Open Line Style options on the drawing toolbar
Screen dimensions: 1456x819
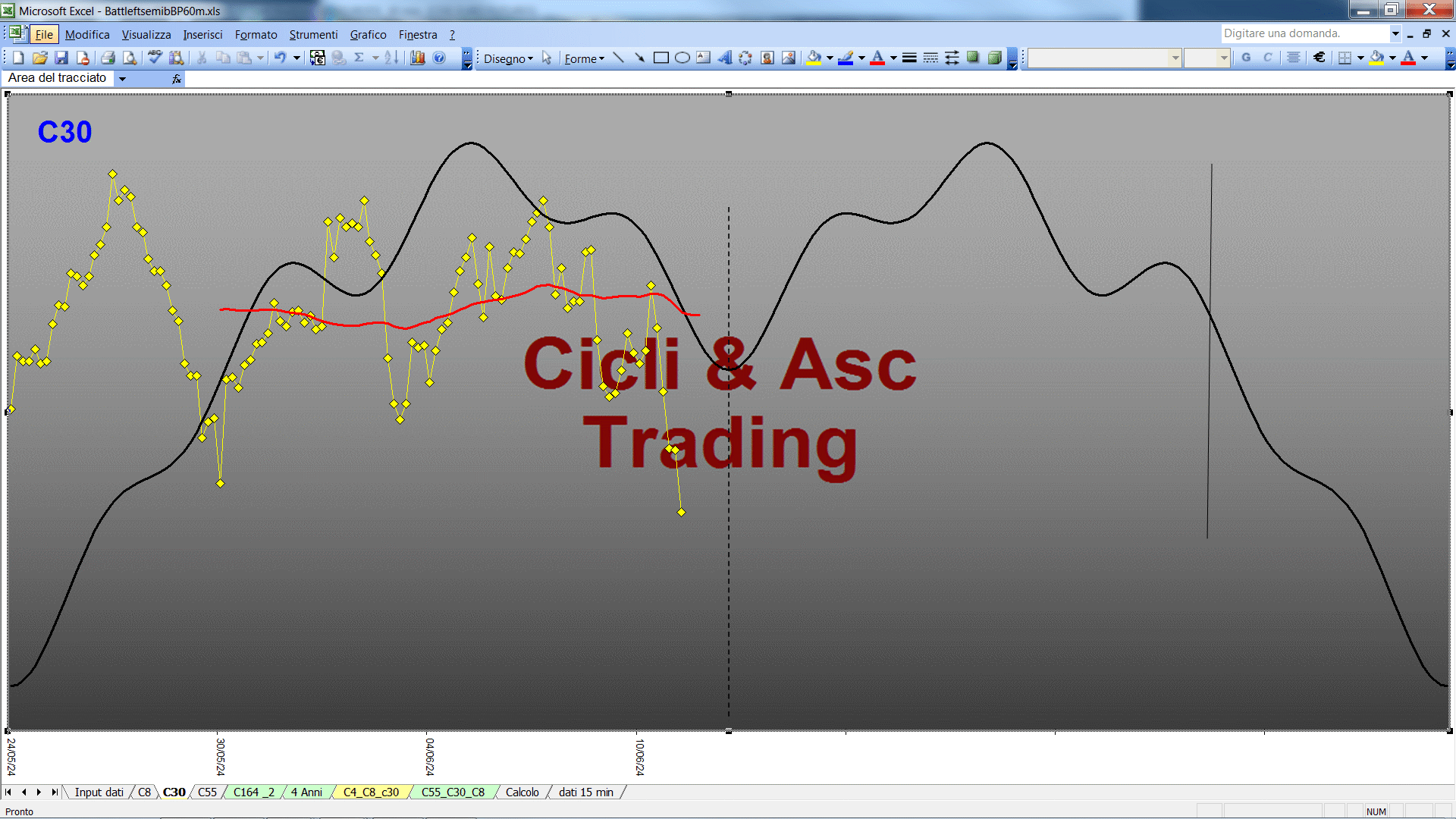pos(909,58)
